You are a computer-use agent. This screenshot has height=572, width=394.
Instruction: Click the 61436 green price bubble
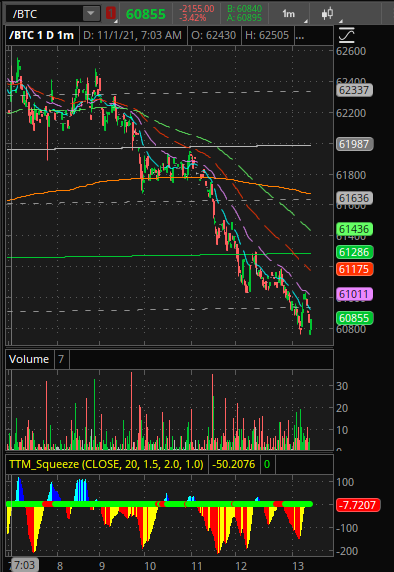pos(354,229)
